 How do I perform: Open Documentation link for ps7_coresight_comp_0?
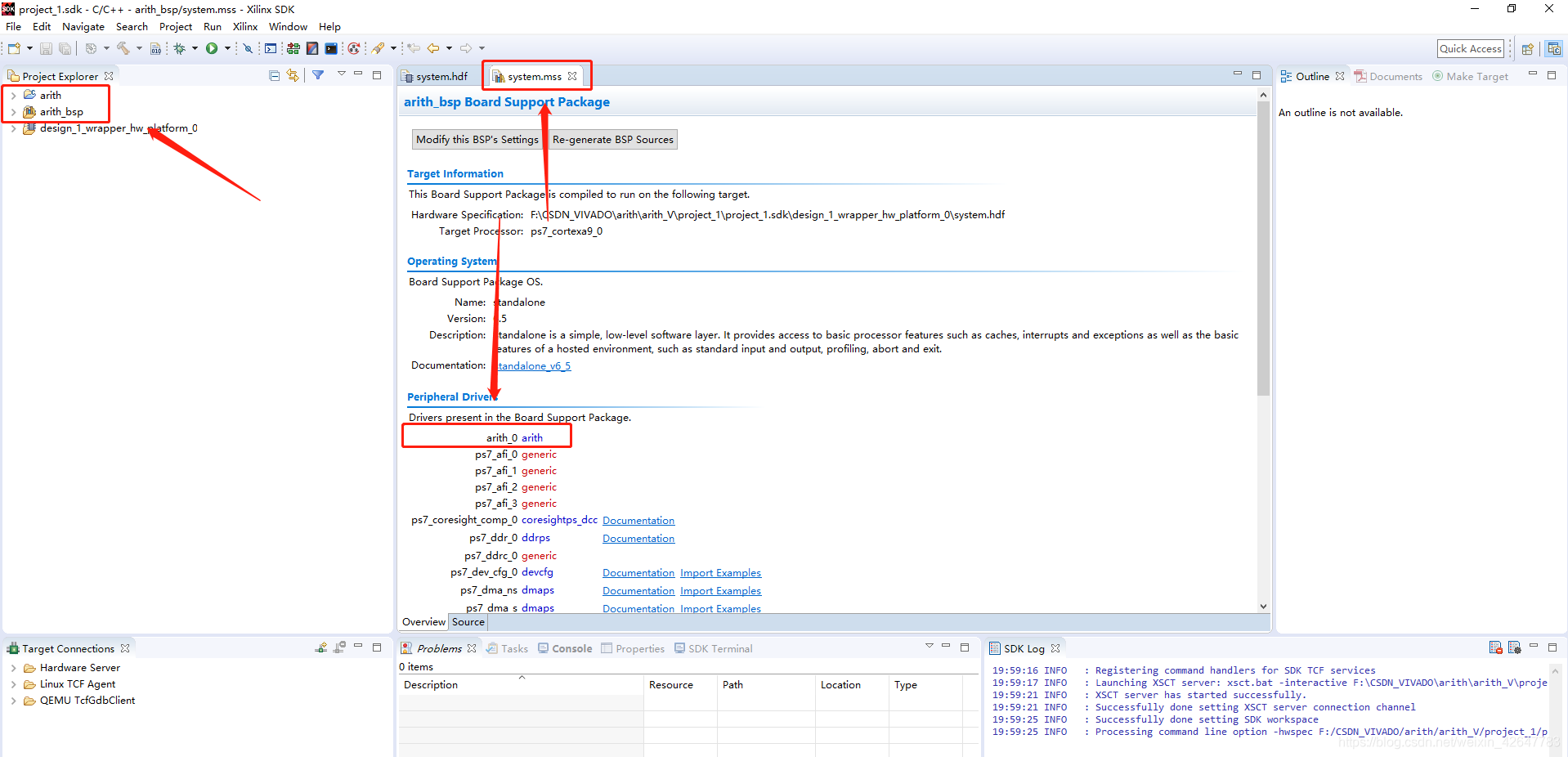(638, 521)
